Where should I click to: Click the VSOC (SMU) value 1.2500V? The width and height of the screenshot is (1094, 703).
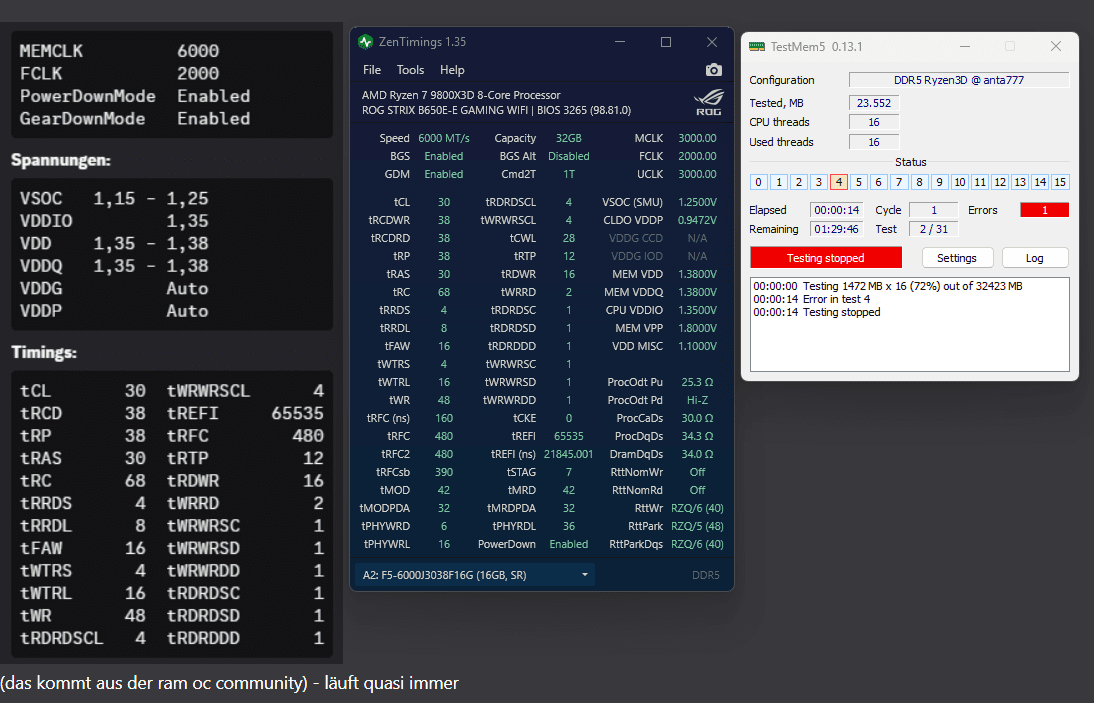coord(697,202)
